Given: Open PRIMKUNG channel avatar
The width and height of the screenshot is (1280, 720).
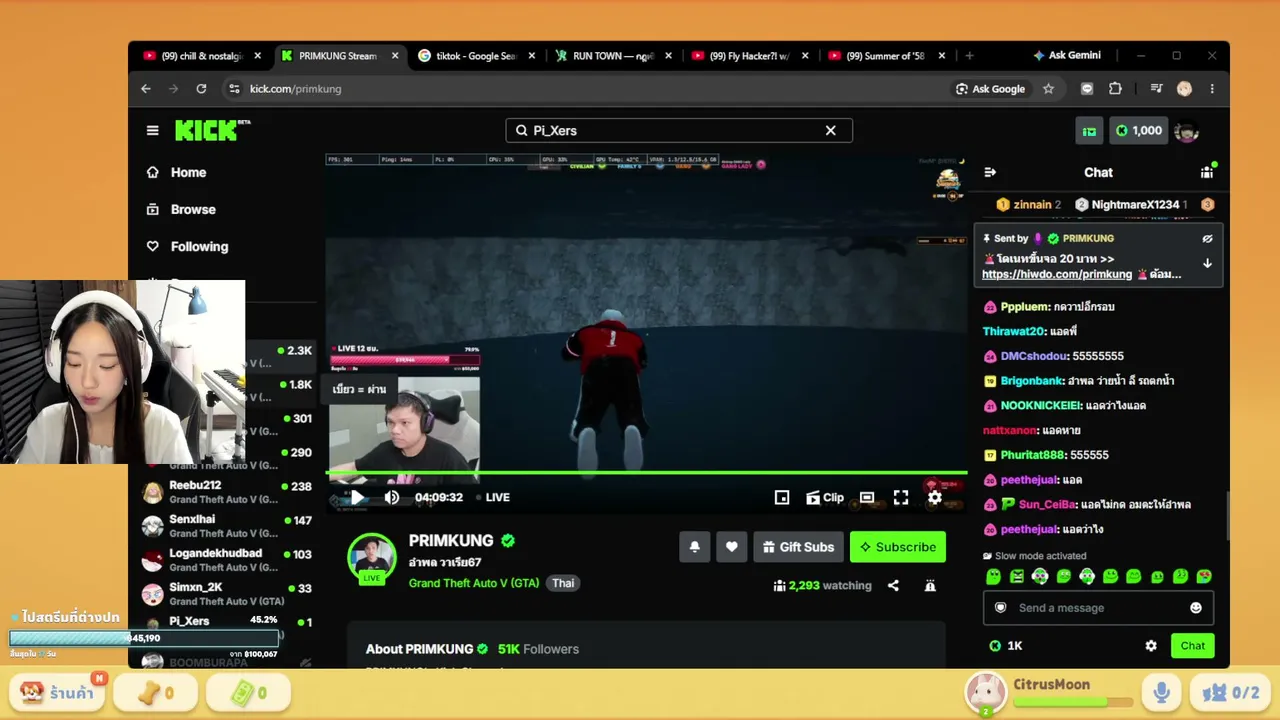Looking at the screenshot, I should [372, 558].
